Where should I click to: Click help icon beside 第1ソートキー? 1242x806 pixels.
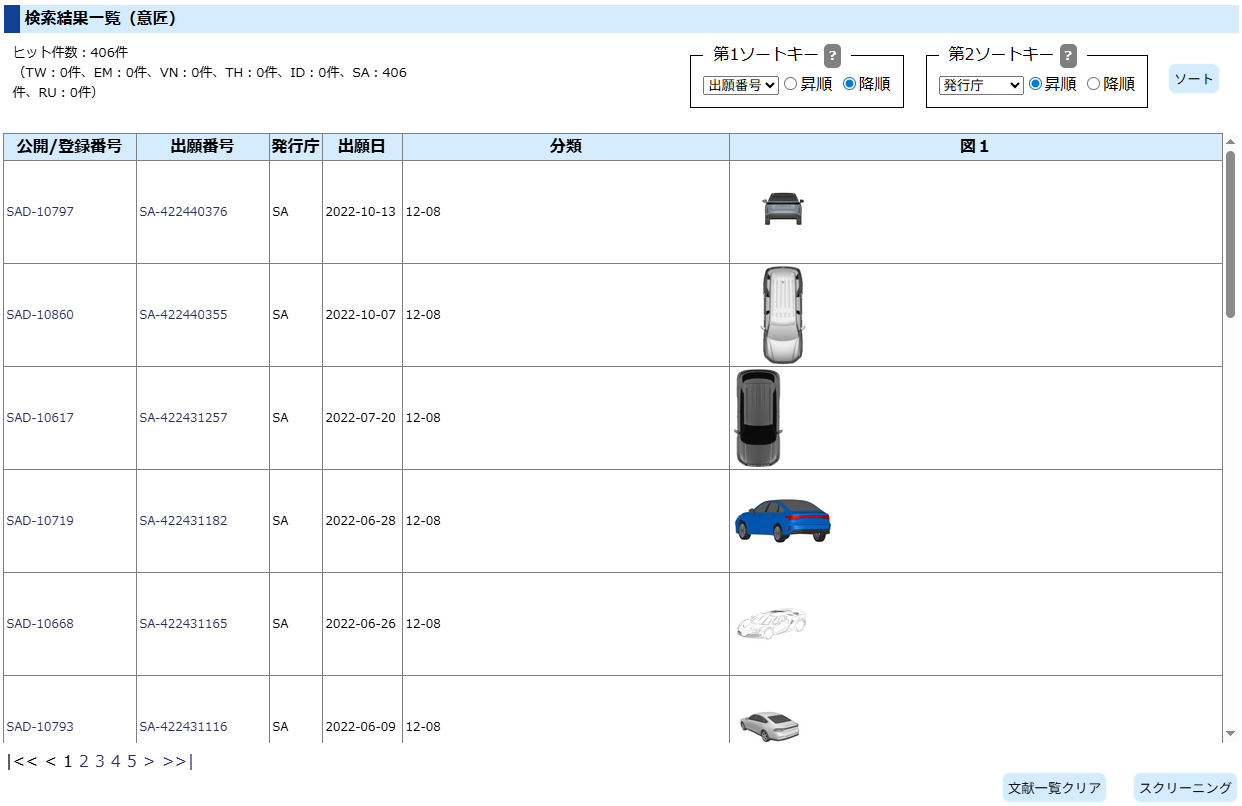click(x=832, y=55)
